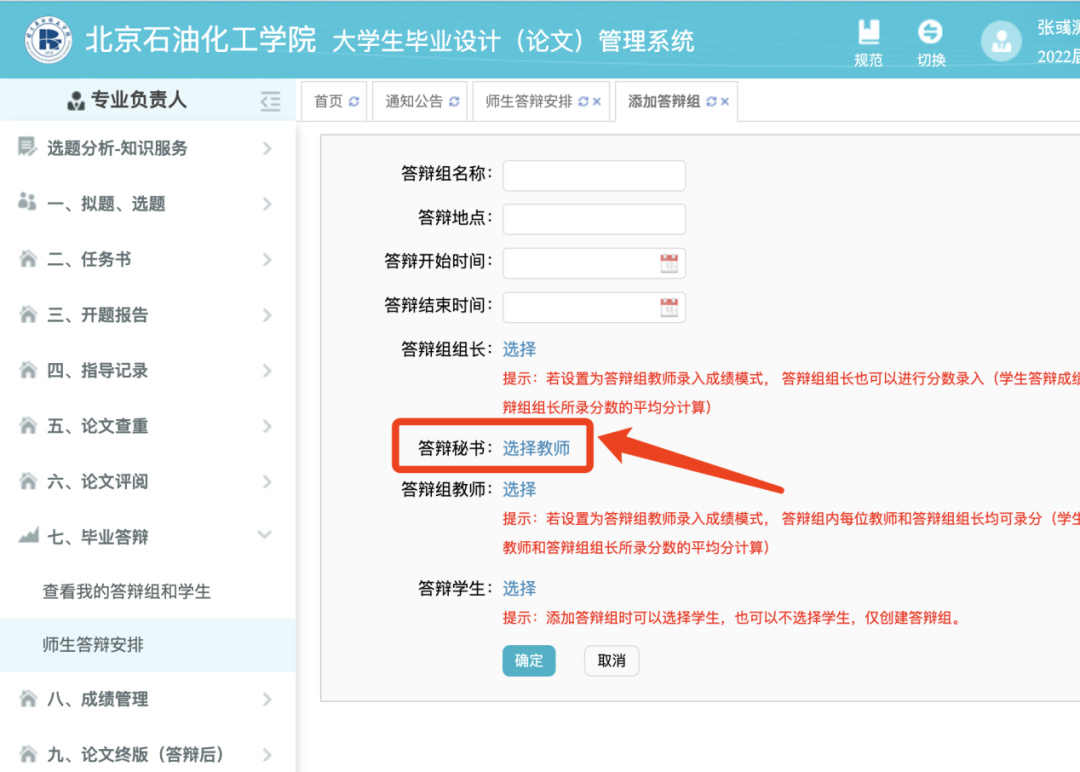Open 查看我的答辩组和学生 submenu item
The image size is (1080, 772).
[127, 591]
